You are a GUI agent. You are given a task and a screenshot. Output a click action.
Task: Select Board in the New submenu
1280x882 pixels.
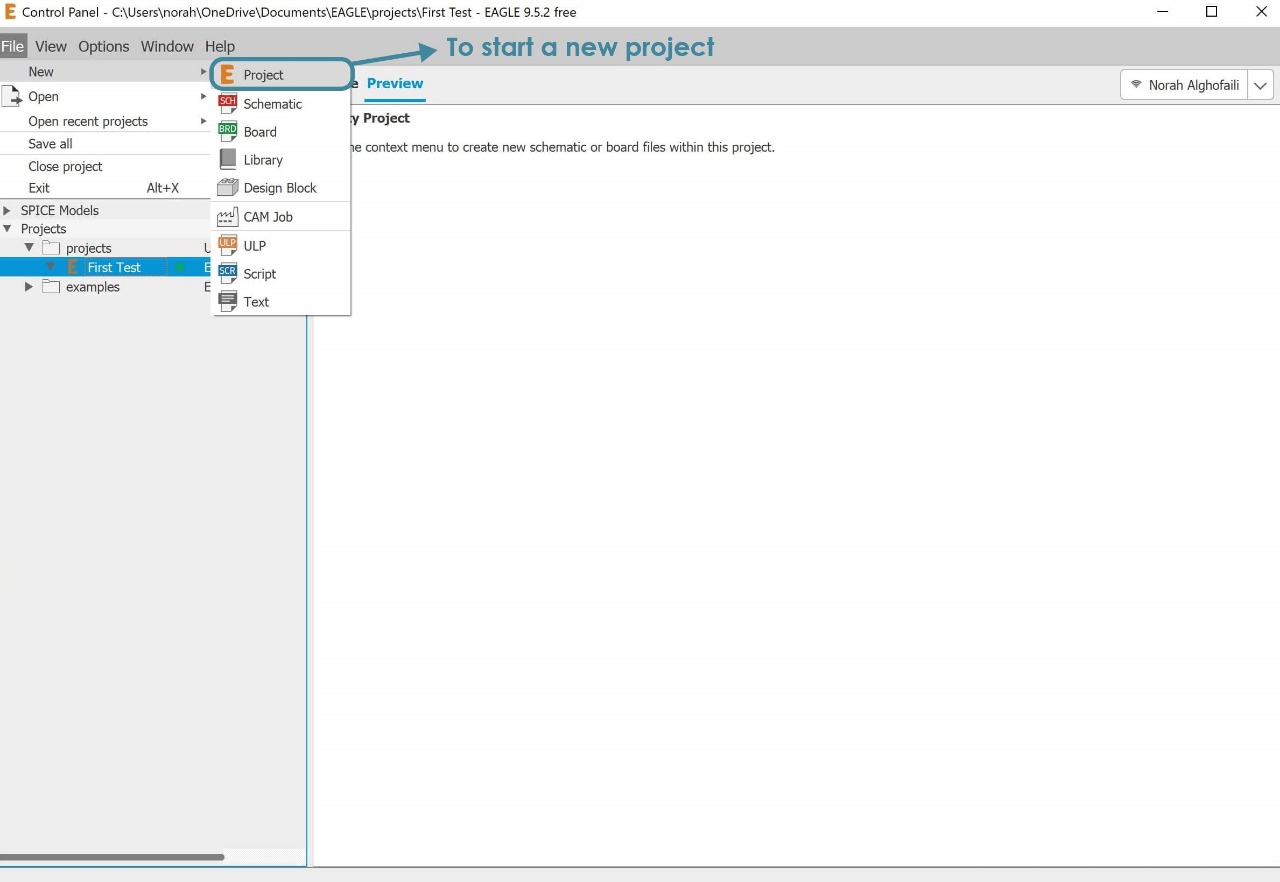click(281, 132)
